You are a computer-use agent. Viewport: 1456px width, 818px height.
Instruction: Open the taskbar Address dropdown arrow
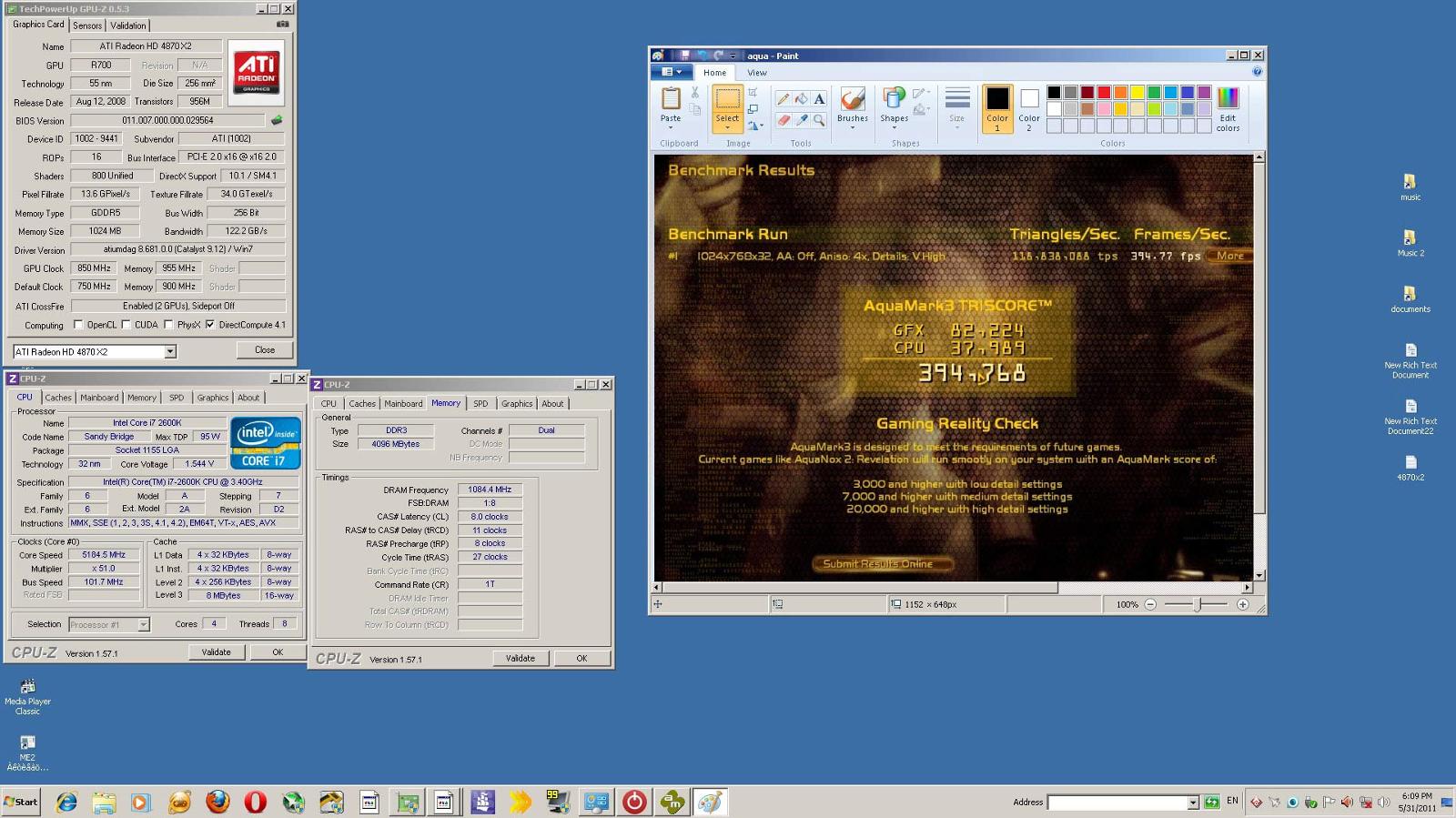coord(1193,803)
